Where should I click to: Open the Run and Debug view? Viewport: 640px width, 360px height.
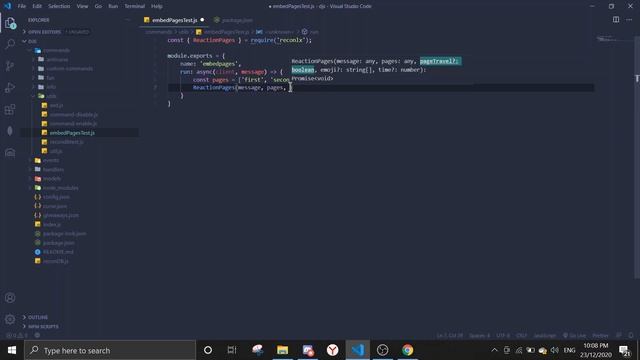[10, 87]
